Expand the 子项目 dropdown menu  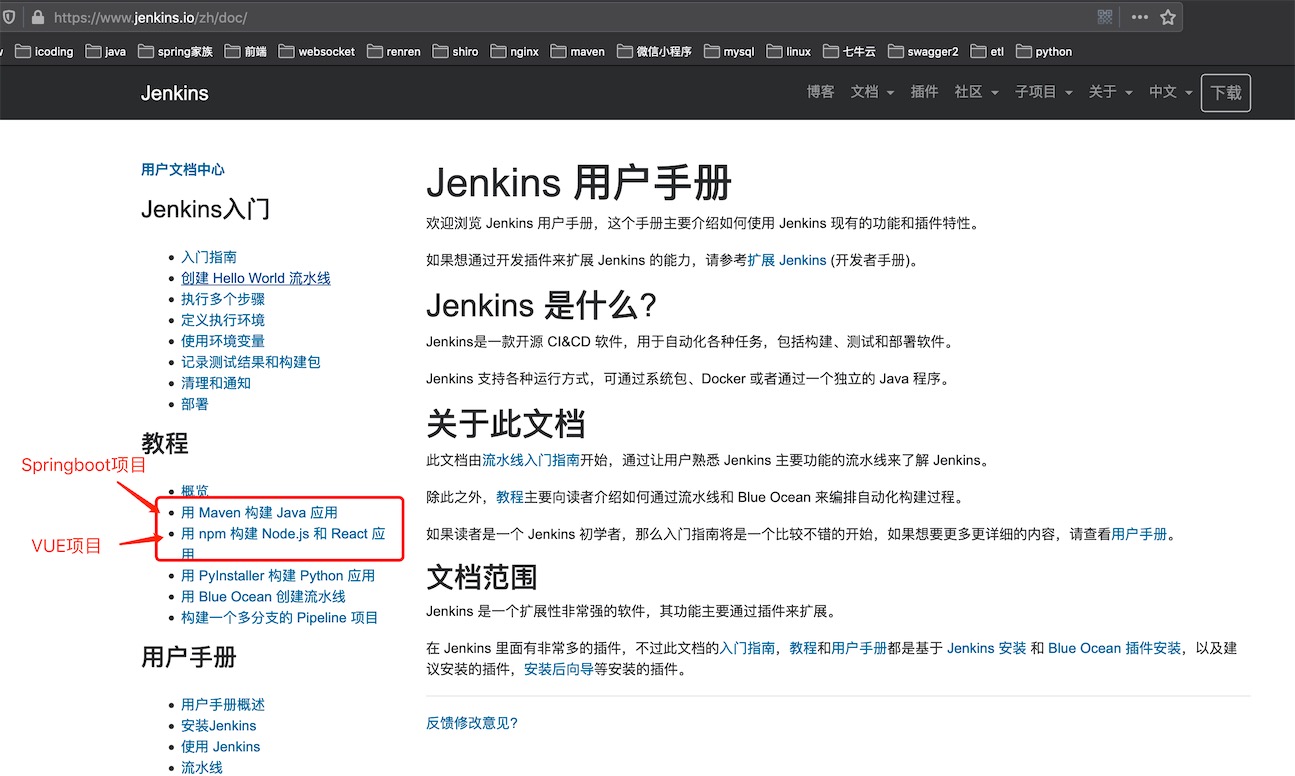(1043, 92)
